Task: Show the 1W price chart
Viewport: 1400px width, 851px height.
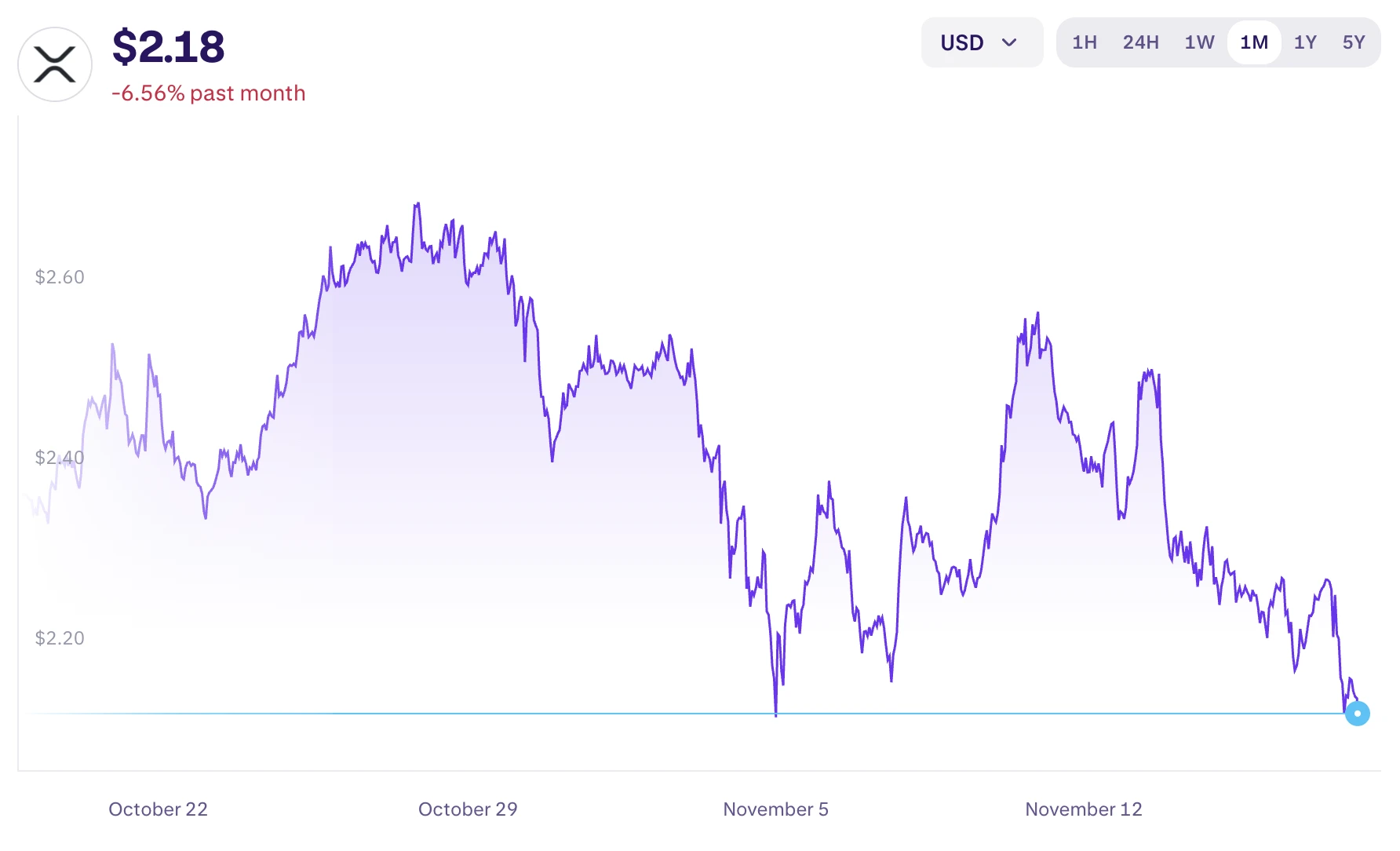Action: [1199, 42]
